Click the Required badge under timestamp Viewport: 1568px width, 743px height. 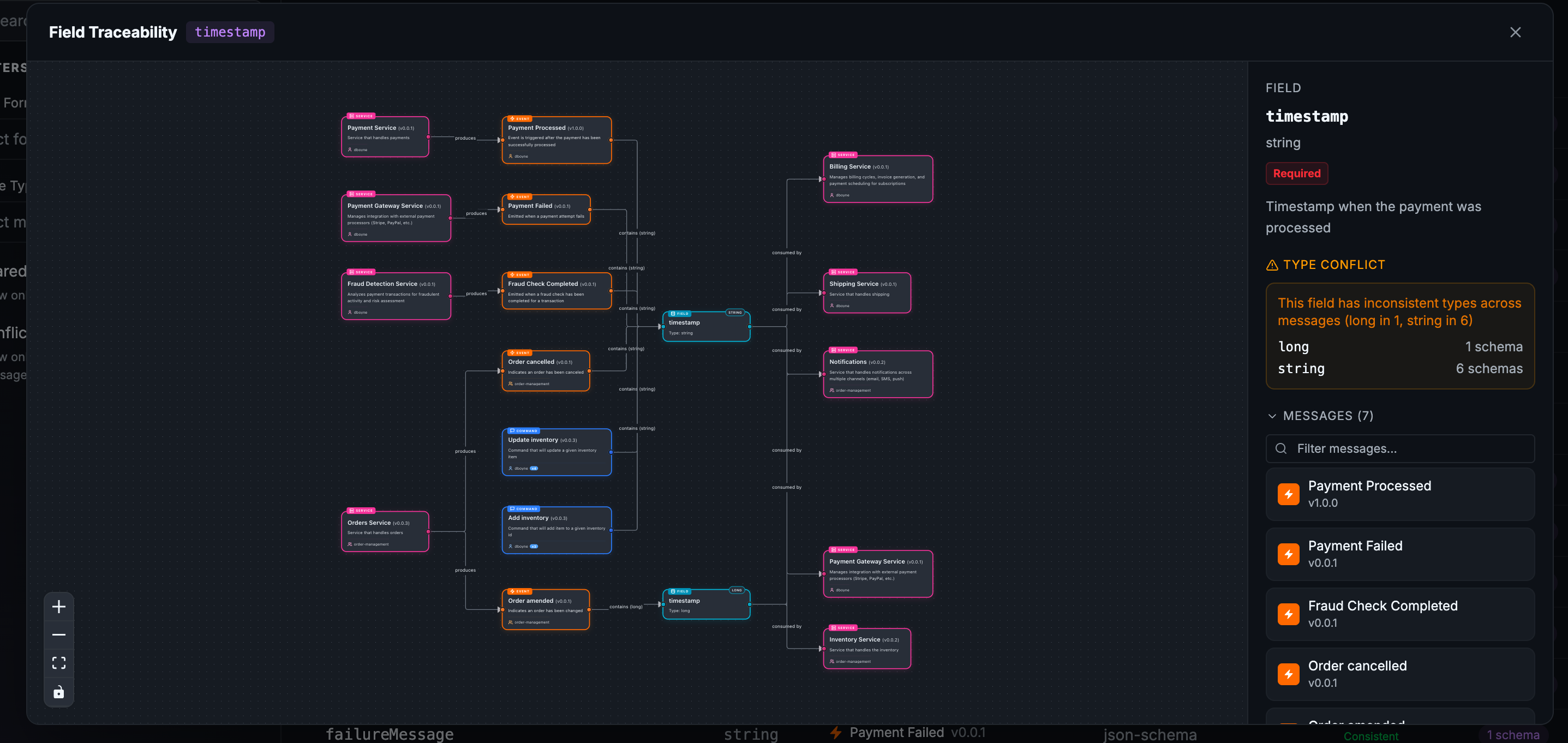(x=1296, y=173)
